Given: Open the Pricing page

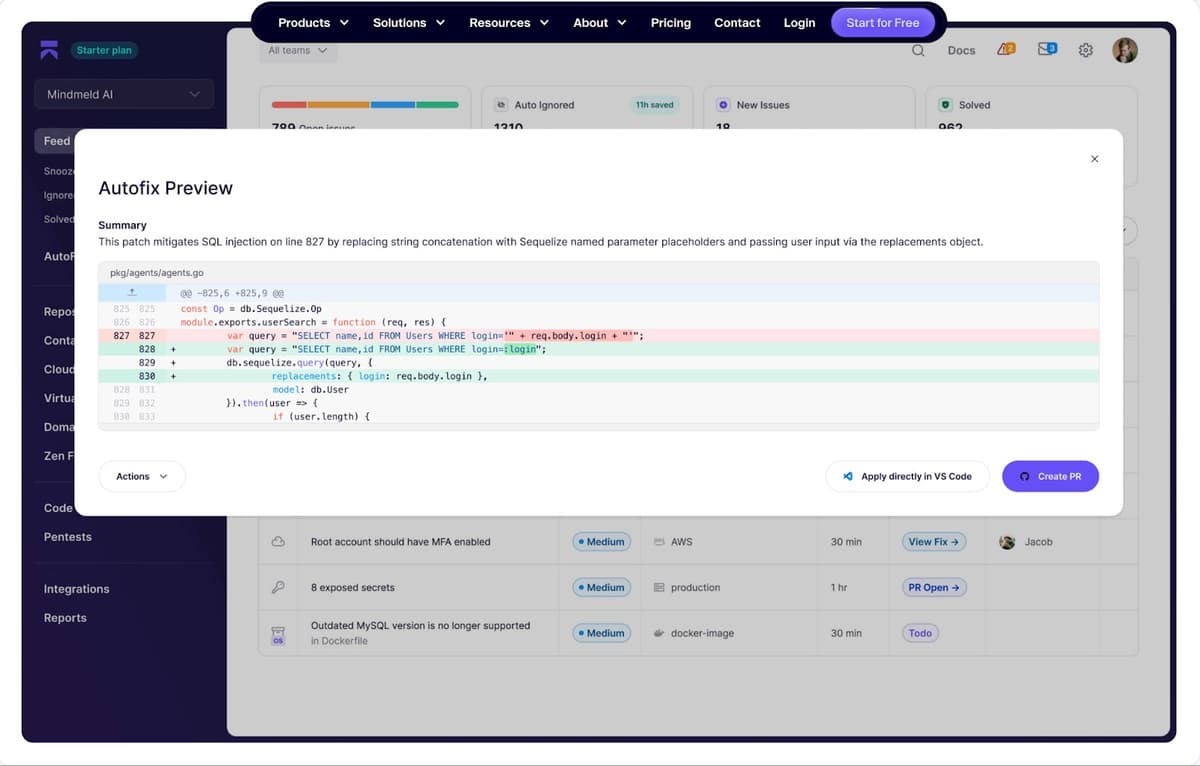Looking at the screenshot, I should tap(671, 22).
